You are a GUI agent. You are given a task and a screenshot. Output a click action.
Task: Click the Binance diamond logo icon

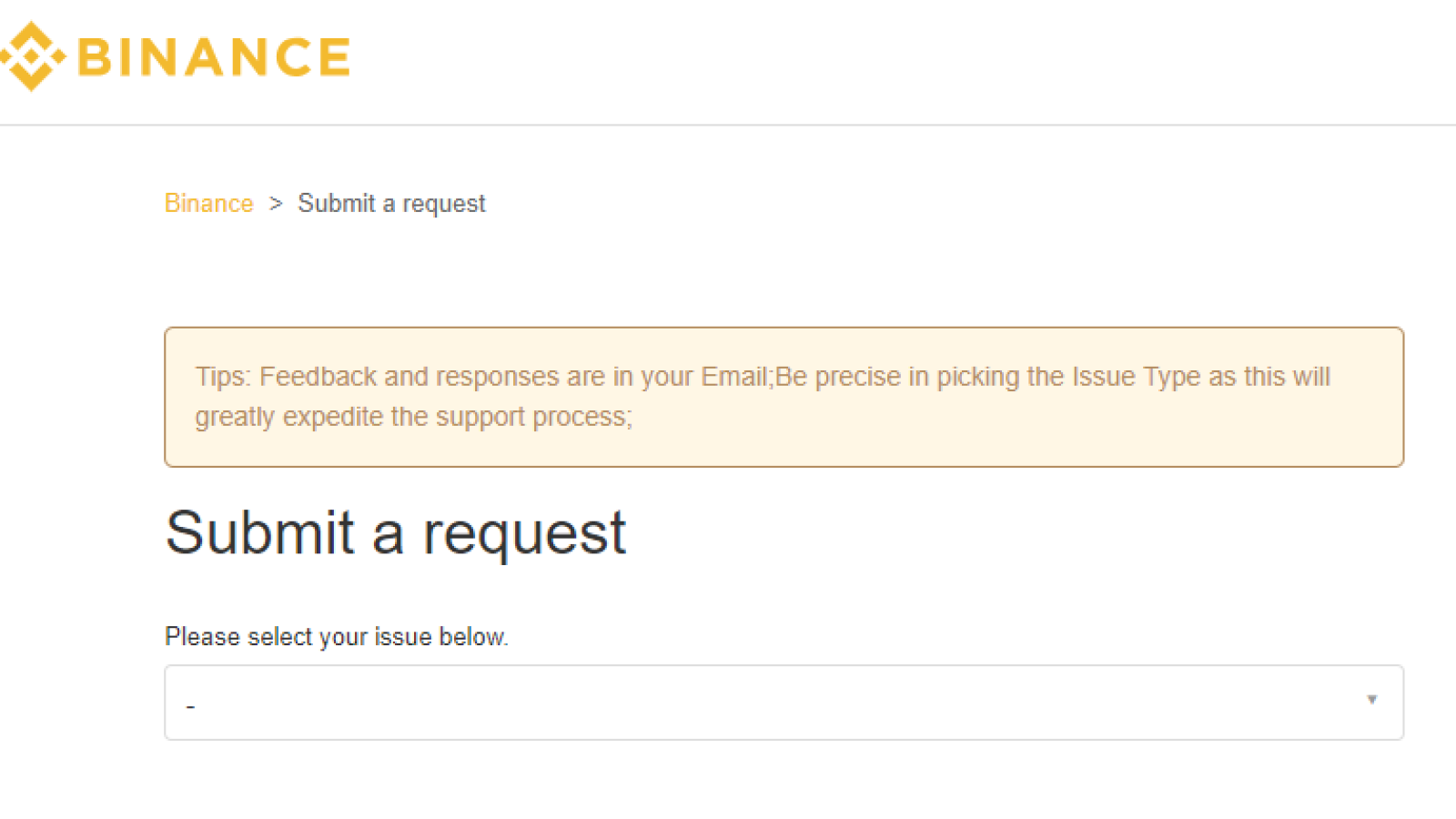click(x=33, y=56)
